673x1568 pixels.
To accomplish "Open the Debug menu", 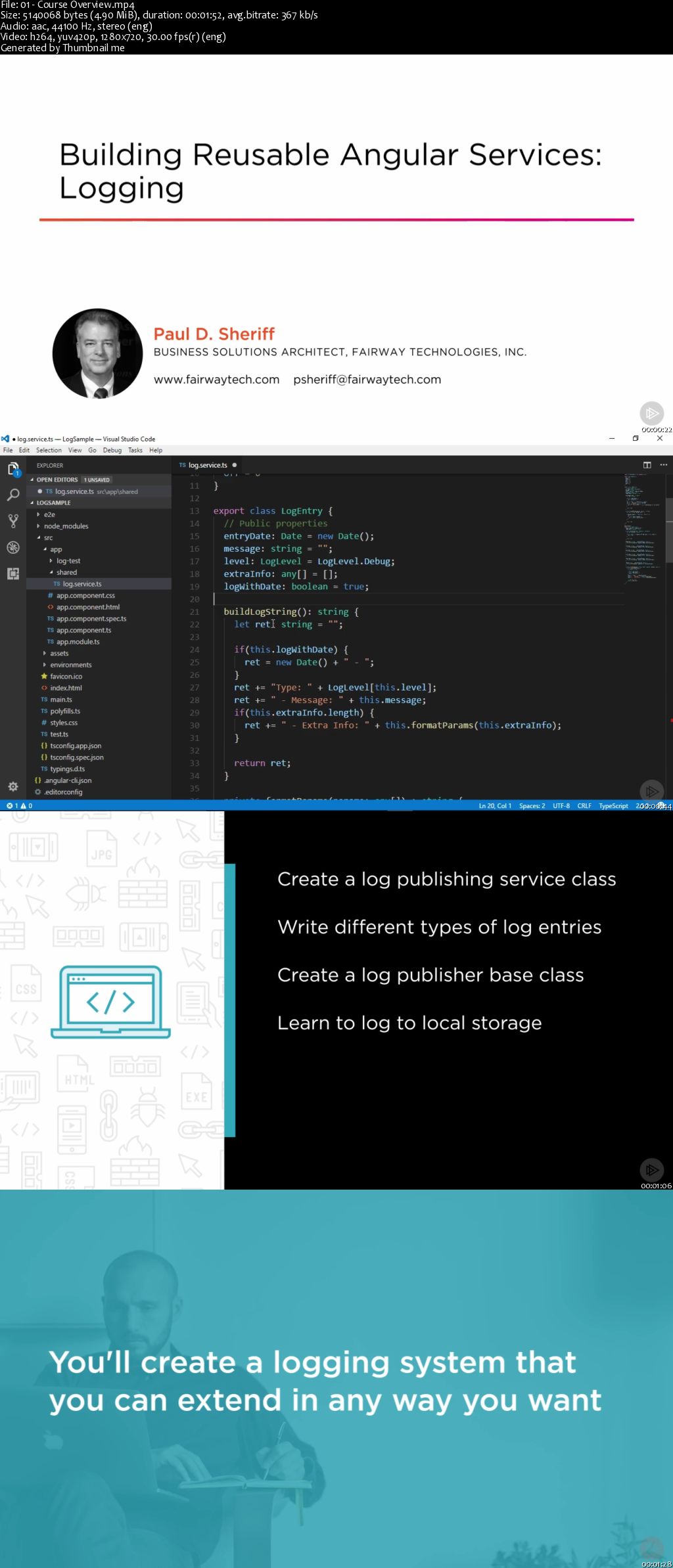I will tap(112, 450).
